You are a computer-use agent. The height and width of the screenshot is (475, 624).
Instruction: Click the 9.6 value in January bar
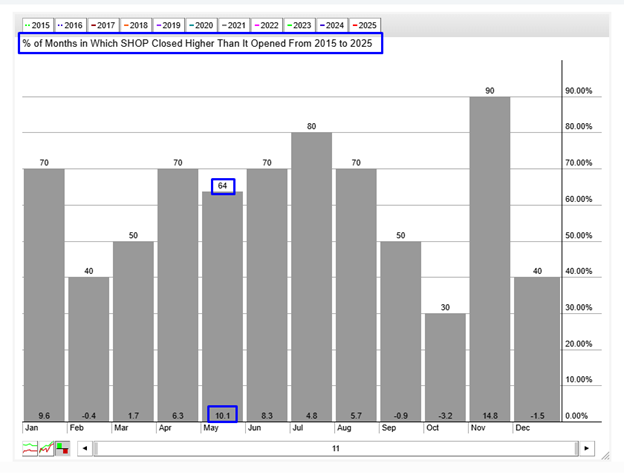44,416
